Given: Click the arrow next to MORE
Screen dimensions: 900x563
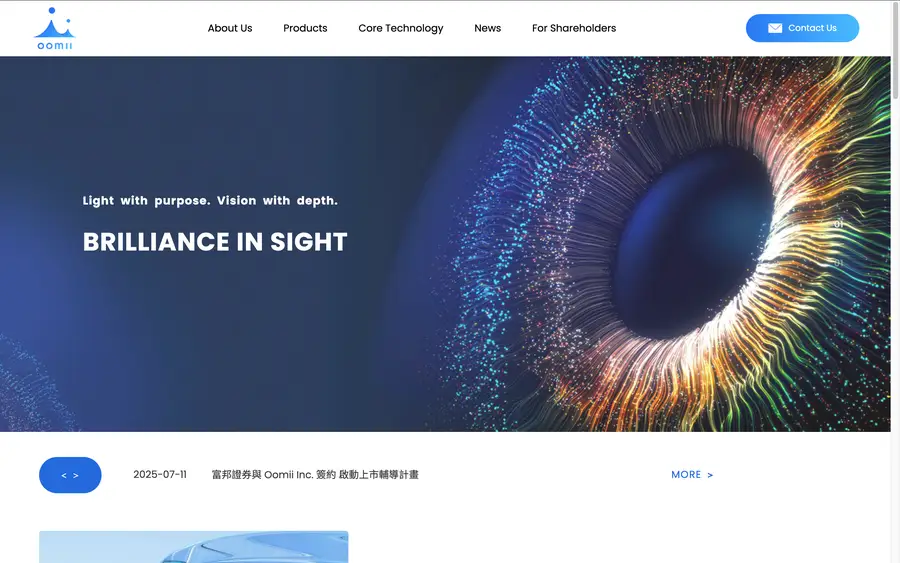Looking at the screenshot, I should pyautogui.click(x=710, y=475).
